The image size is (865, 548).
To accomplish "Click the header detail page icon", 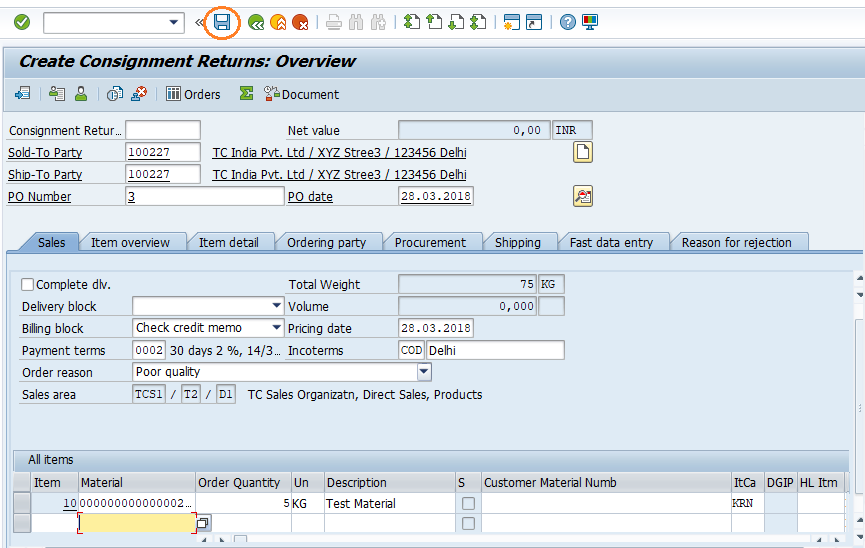I will click(x=583, y=152).
